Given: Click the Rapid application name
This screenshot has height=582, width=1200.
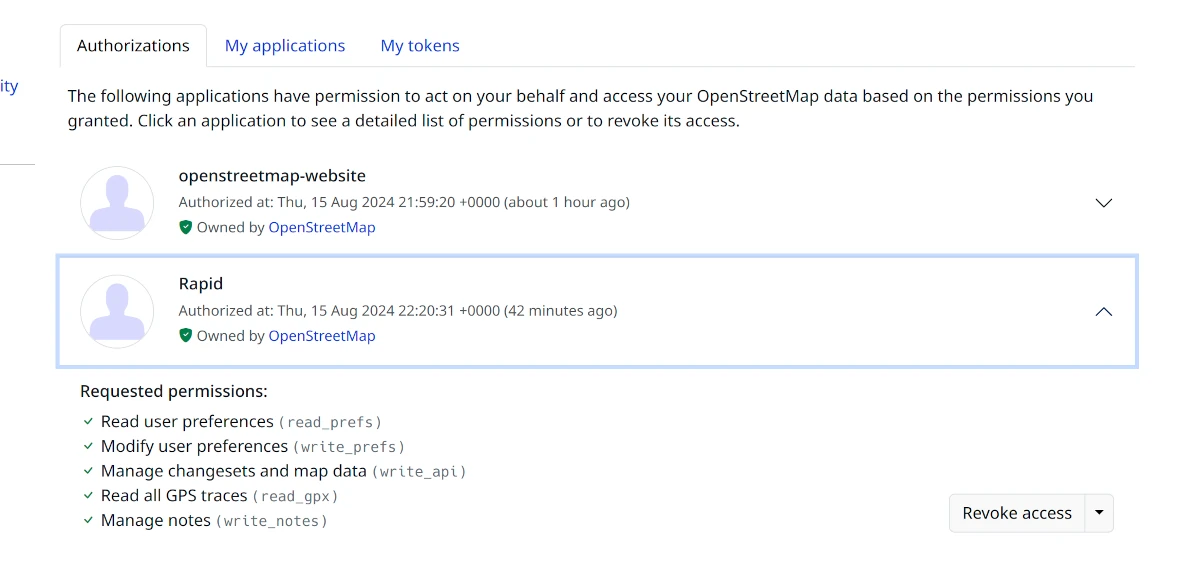Looking at the screenshot, I should pyautogui.click(x=201, y=284).
